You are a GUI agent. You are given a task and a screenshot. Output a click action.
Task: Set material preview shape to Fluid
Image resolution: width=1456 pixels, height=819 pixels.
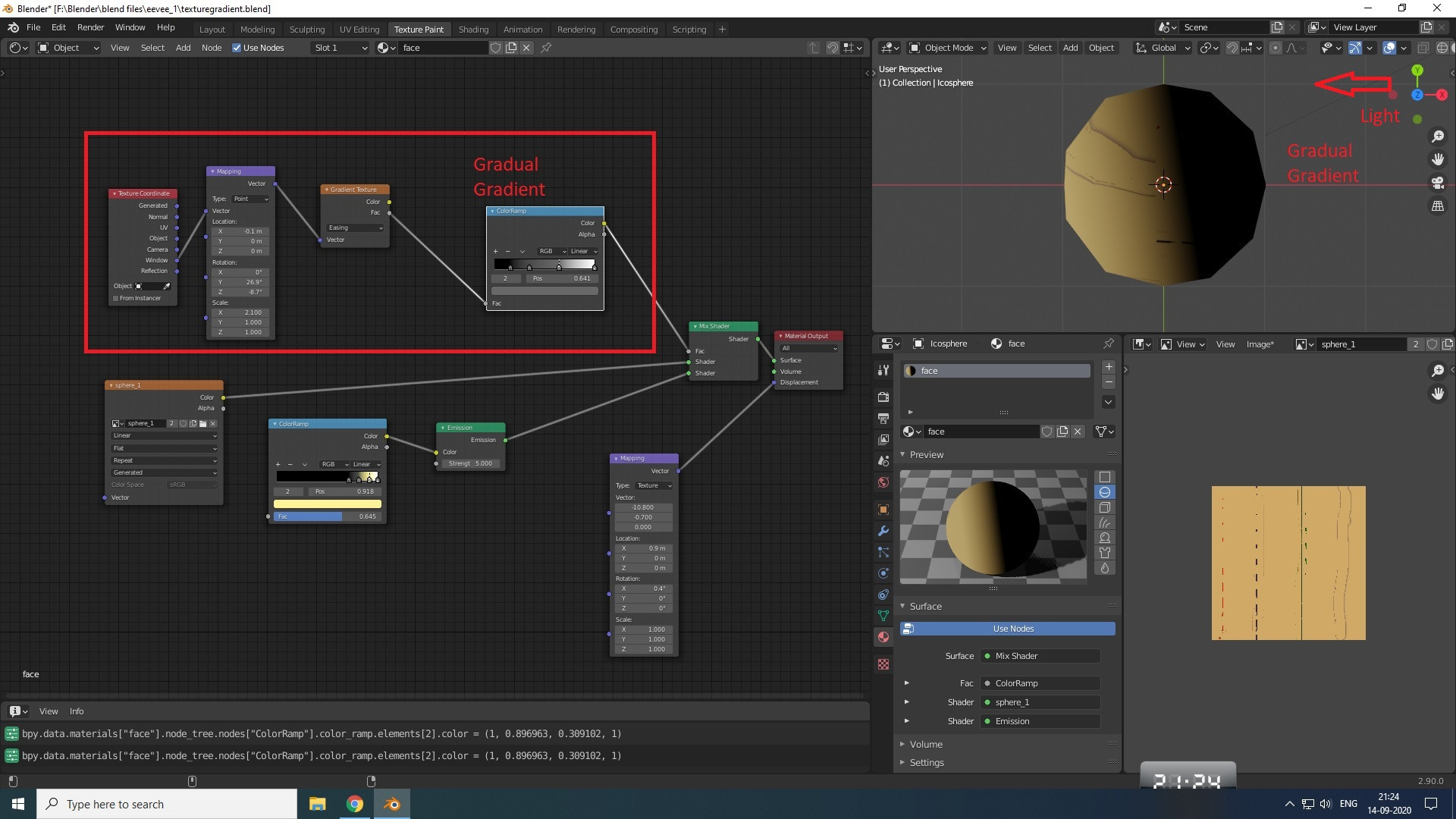point(1105,568)
